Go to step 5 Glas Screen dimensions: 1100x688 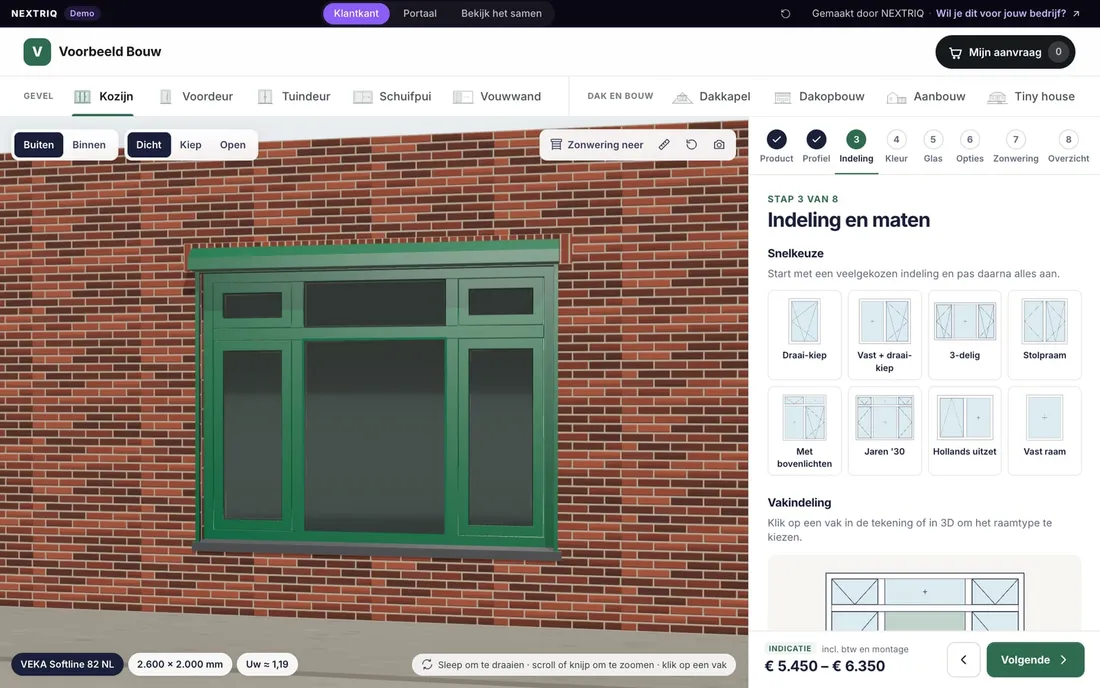click(x=933, y=147)
